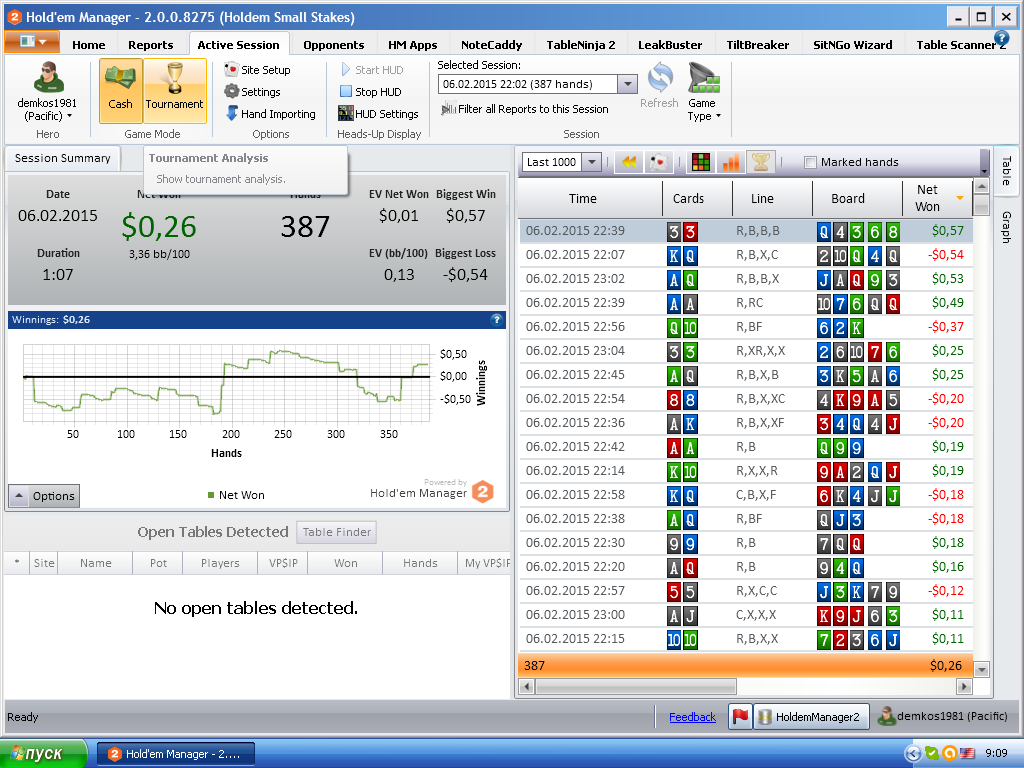
Task: Click the Refresh session icon
Action: [660, 86]
